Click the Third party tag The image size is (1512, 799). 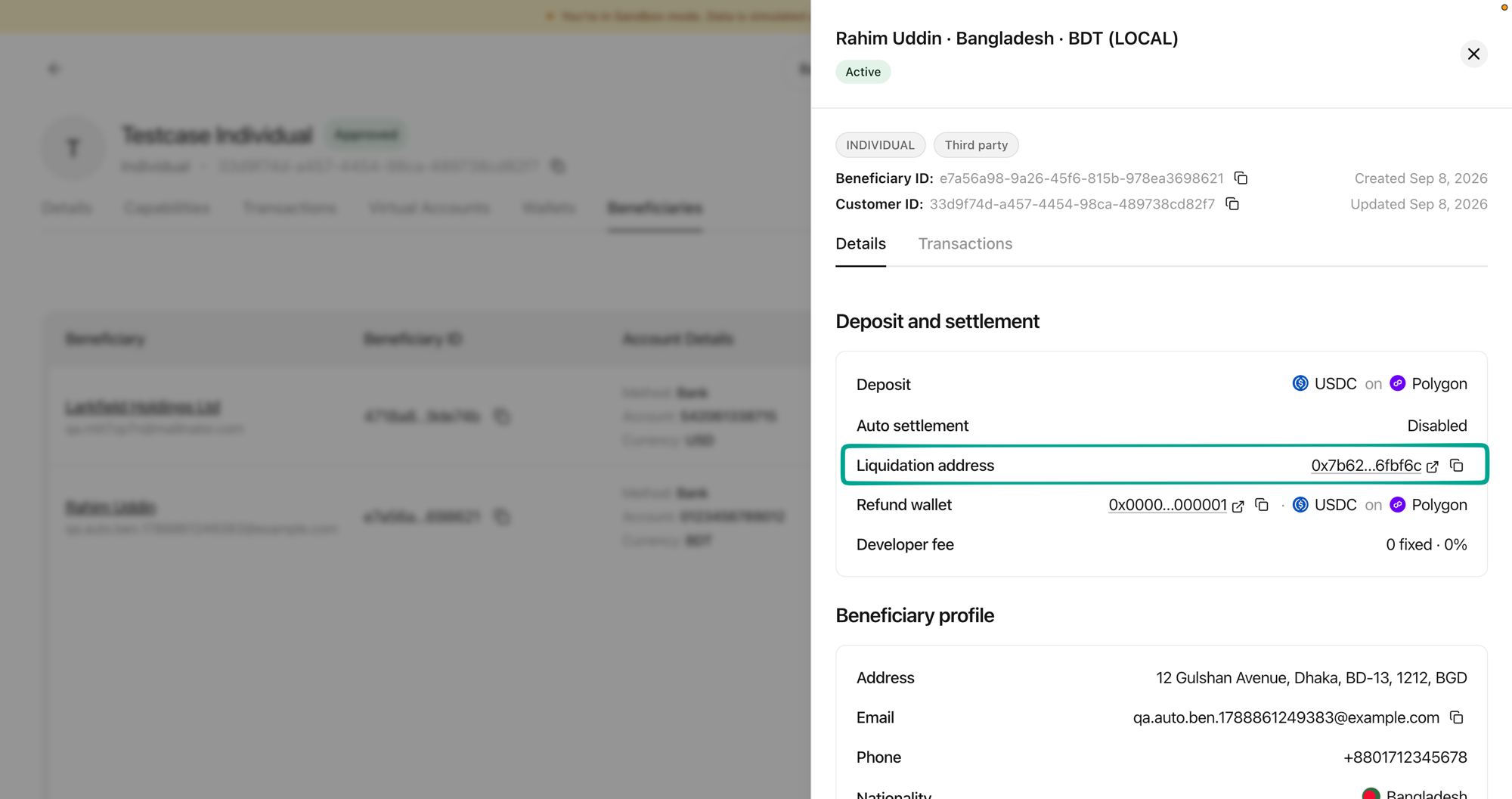(976, 145)
